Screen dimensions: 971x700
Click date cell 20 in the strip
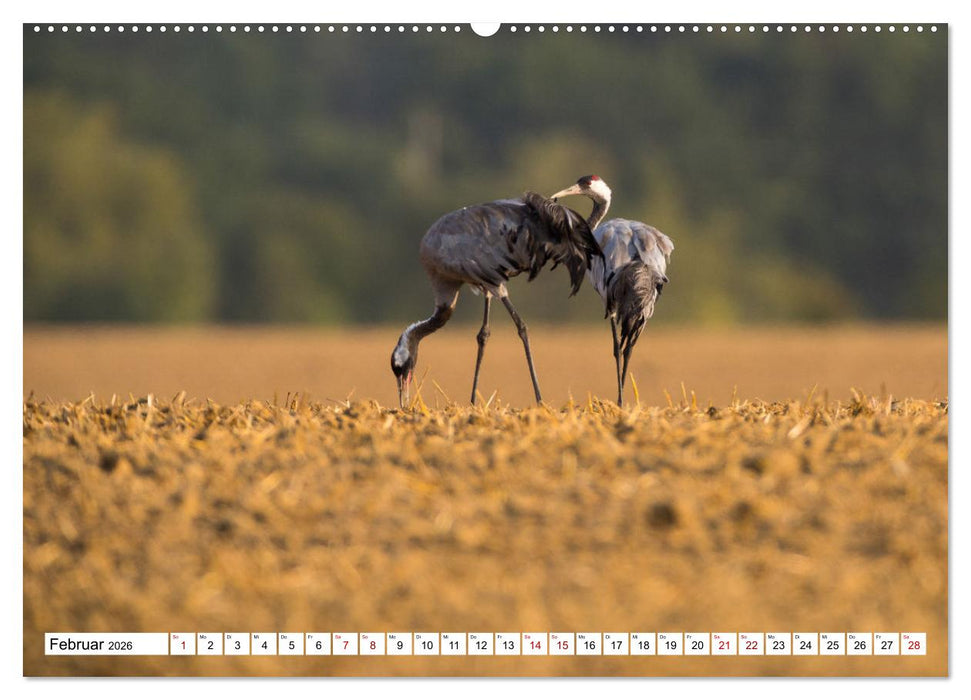click(x=696, y=645)
